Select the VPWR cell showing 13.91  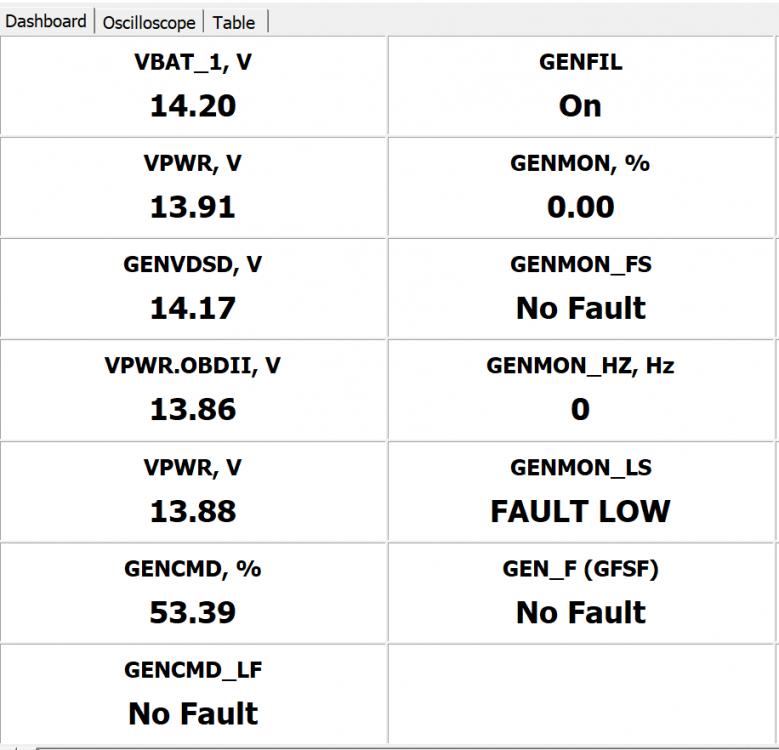pos(193,188)
